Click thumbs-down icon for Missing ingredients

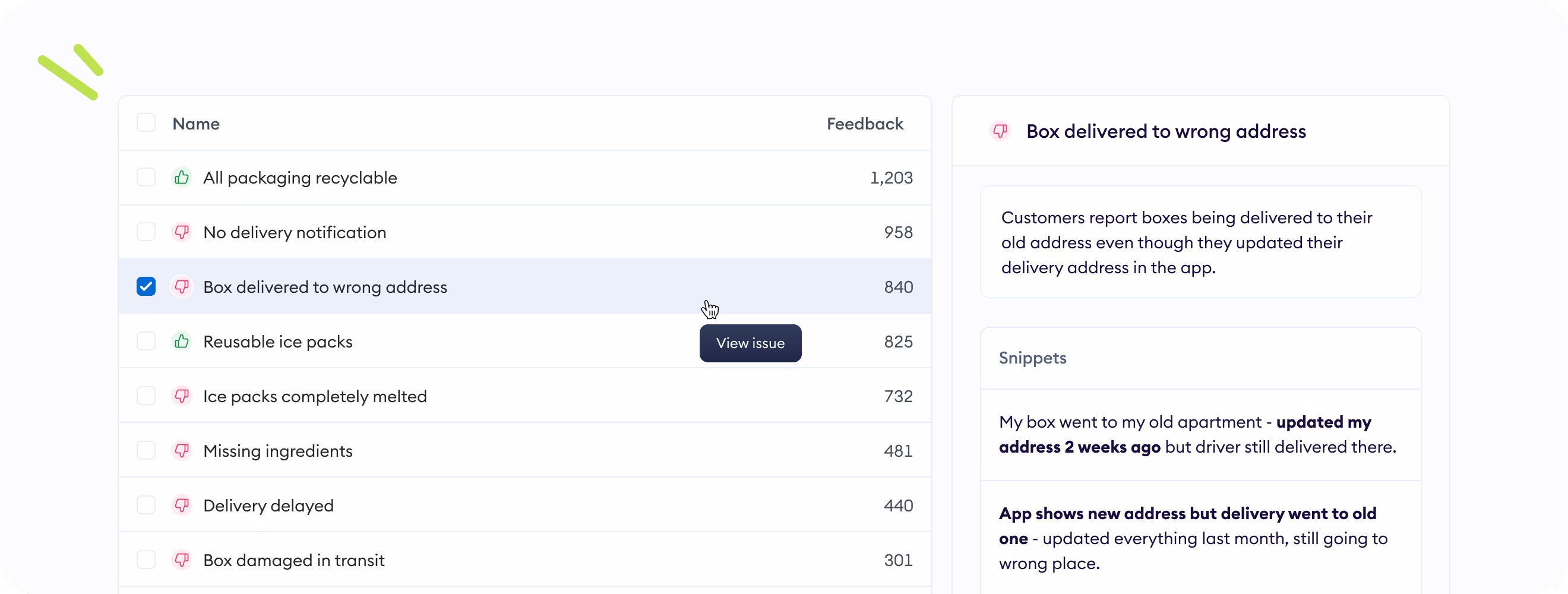pyautogui.click(x=181, y=450)
